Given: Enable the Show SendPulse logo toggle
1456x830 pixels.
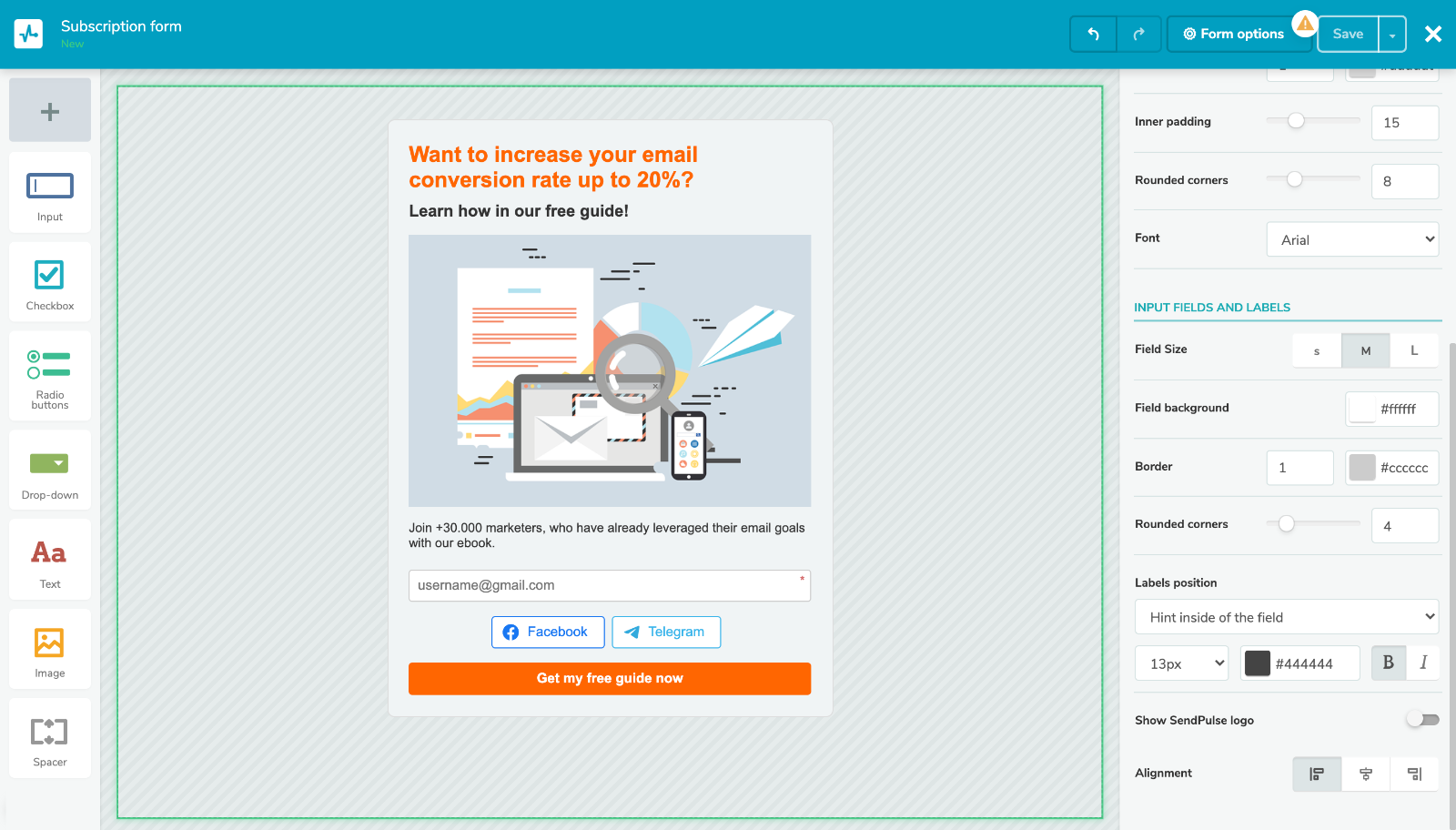Looking at the screenshot, I should click(1421, 719).
